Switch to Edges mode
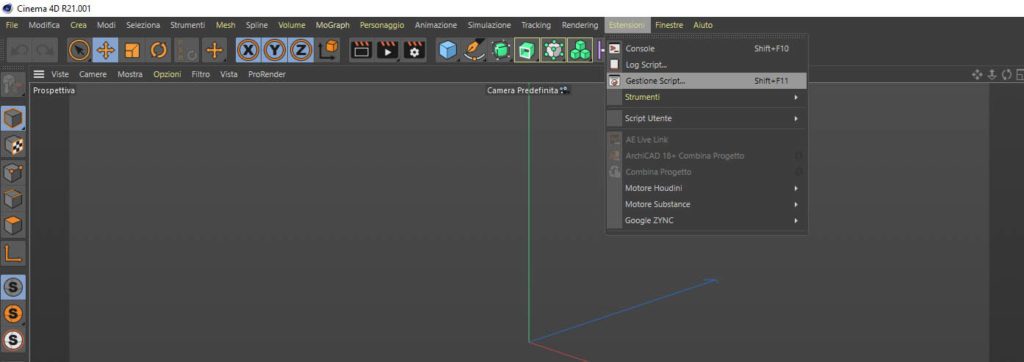Image resolution: width=1024 pixels, height=362 pixels. pyautogui.click(x=14, y=199)
